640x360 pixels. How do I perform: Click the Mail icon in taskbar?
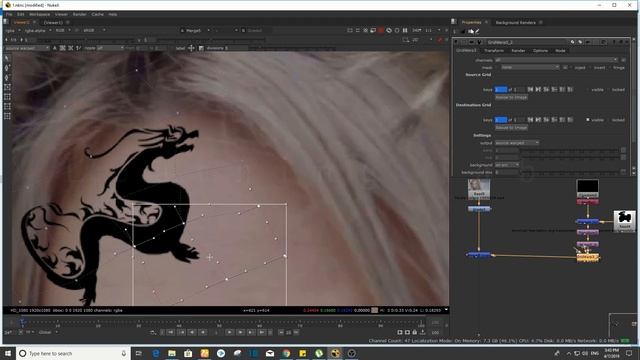coord(270,353)
